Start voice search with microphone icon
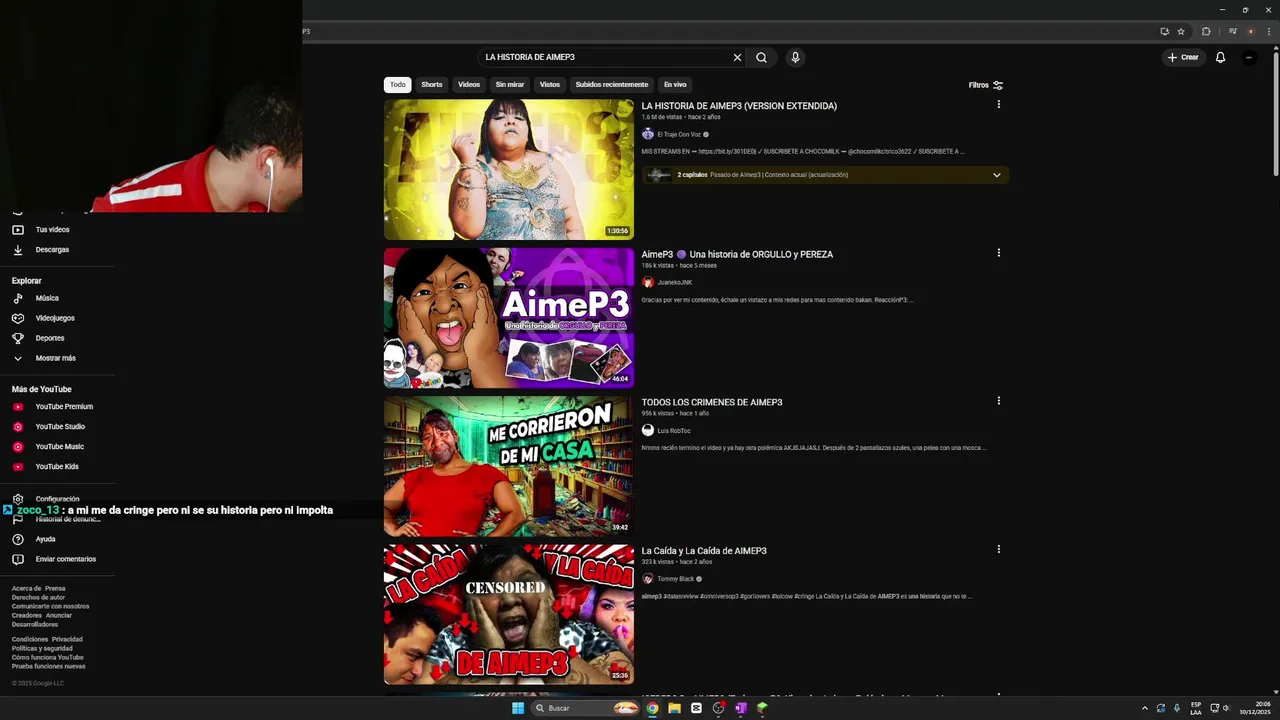 795,57
